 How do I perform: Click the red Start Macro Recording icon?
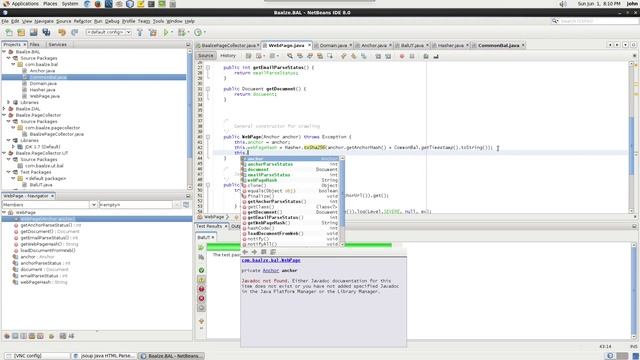click(x=402, y=56)
